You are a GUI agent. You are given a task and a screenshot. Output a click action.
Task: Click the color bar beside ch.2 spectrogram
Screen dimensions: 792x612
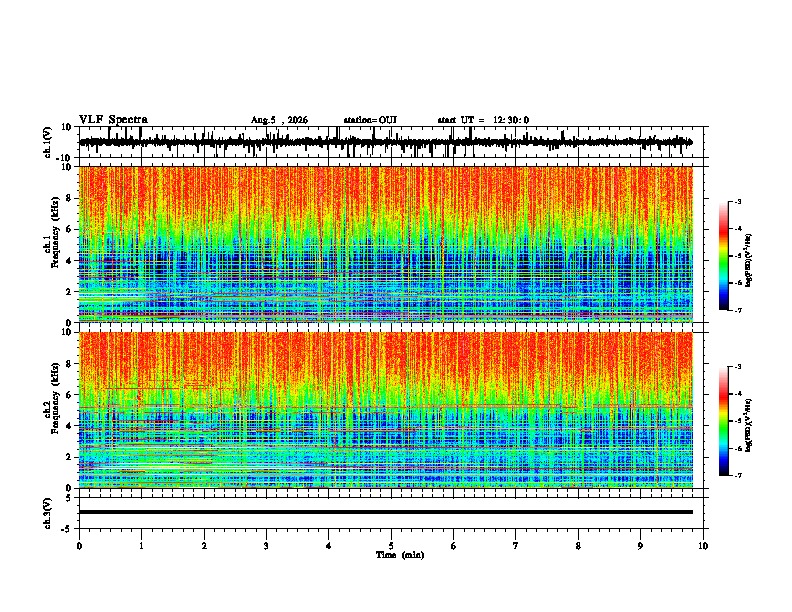tap(724, 421)
